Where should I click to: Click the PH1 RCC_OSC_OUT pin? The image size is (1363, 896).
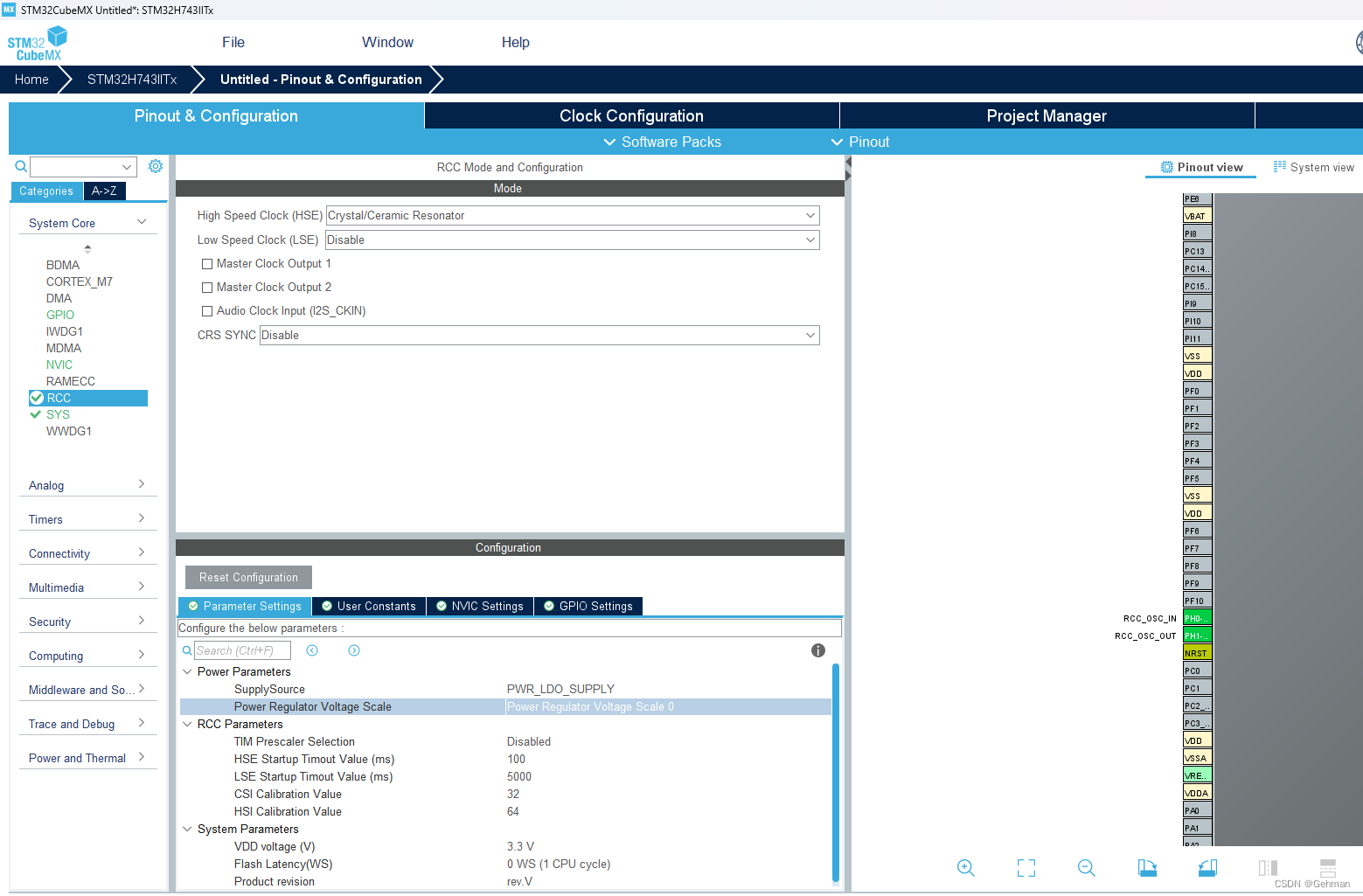(x=1197, y=636)
